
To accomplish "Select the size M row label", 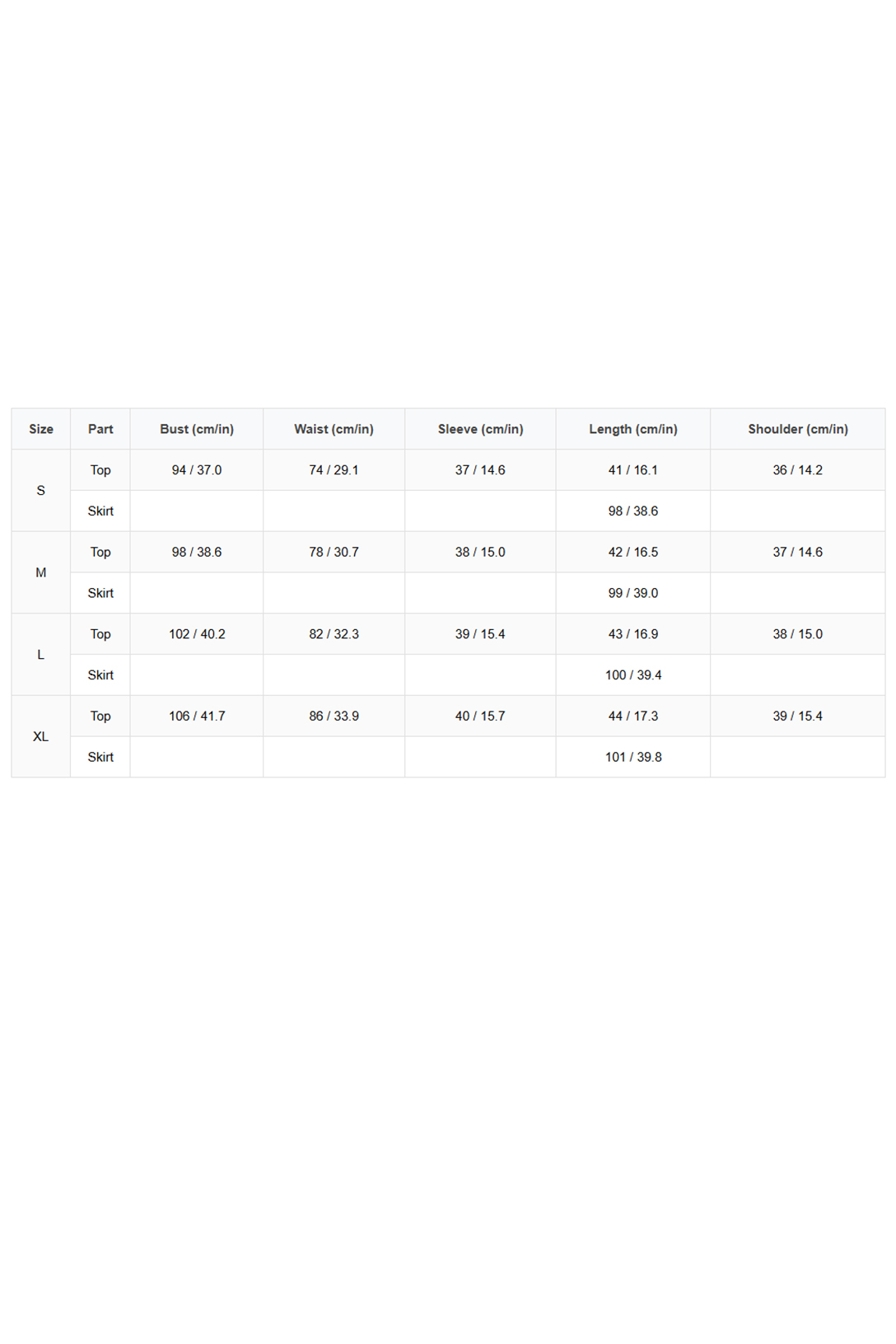I will pyautogui.click(x=41, y=572).
